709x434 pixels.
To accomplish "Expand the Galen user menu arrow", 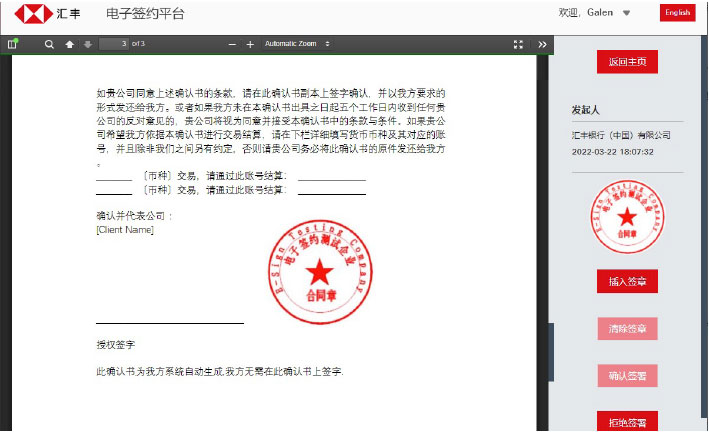I will point(627,13).
